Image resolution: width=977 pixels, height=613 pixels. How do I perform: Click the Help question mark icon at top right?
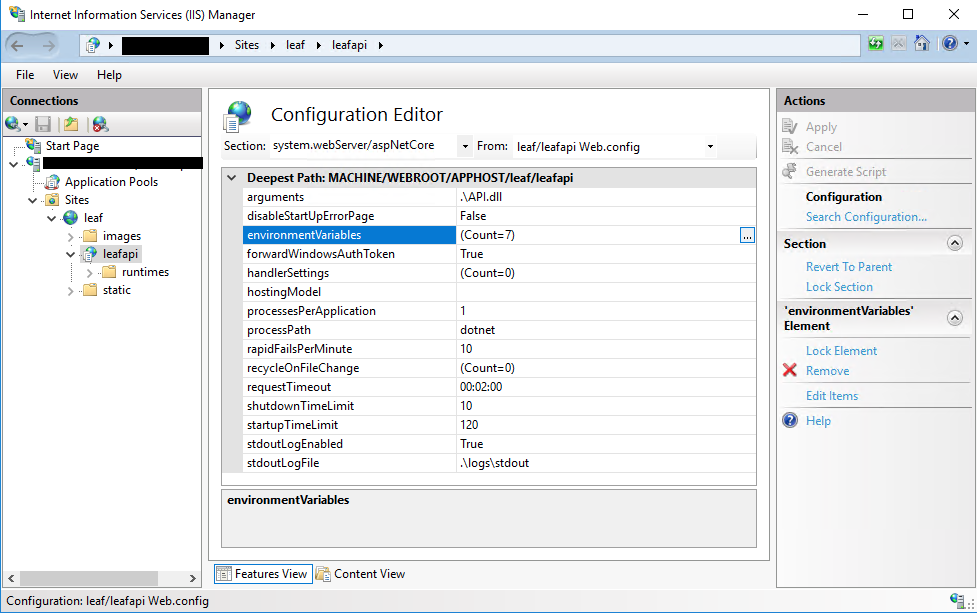[947, 44]
